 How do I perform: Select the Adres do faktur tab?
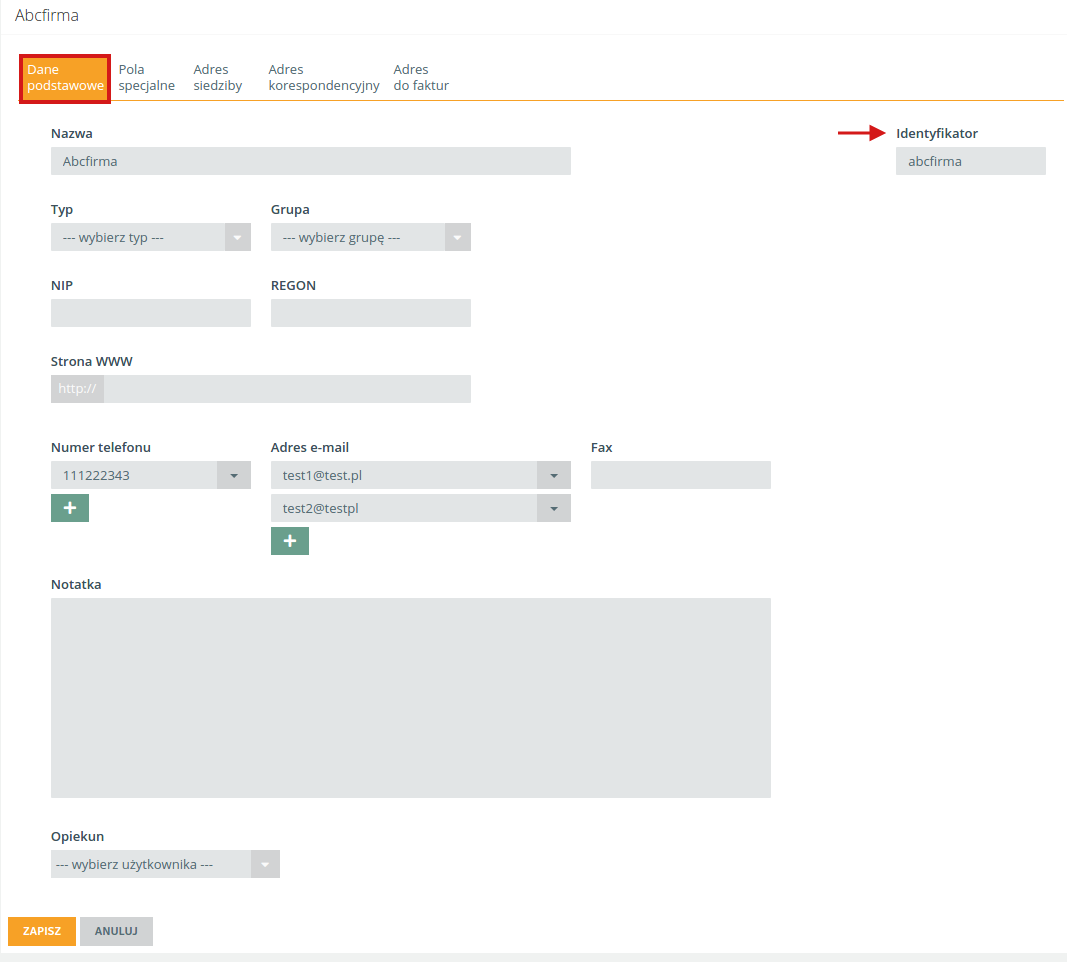(x=421, y=78)
